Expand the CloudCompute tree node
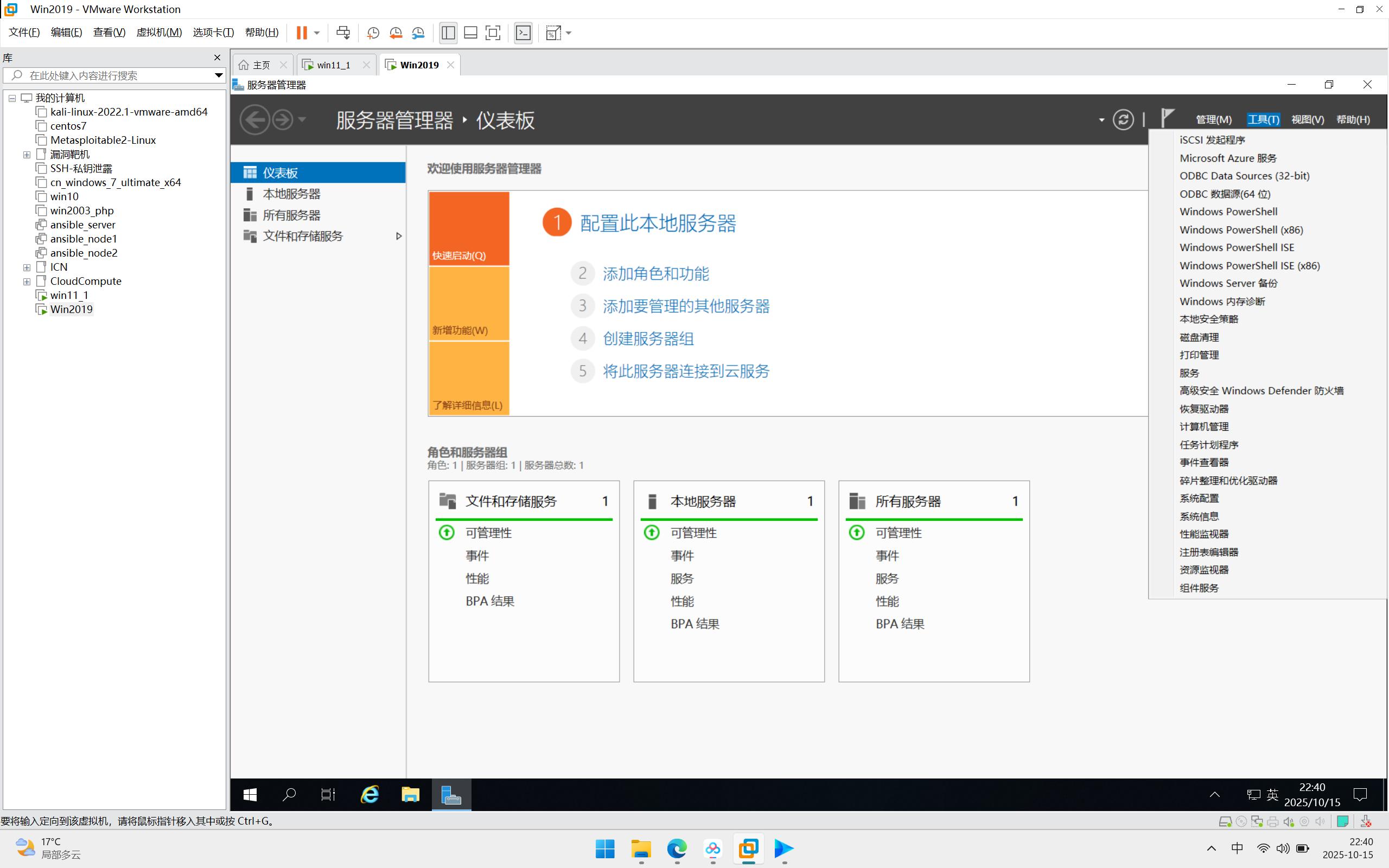Image resolution: width=1389 pixels, height=868 pixels. click(27, 282)
